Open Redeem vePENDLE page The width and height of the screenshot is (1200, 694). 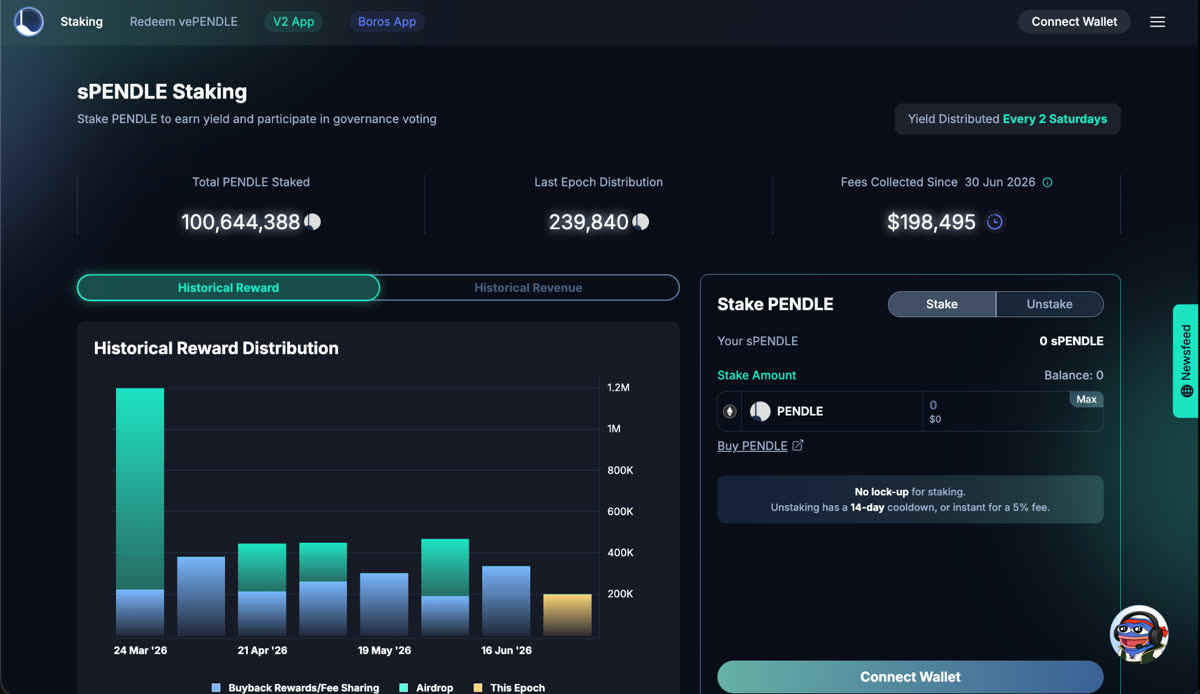click(184, 21)
